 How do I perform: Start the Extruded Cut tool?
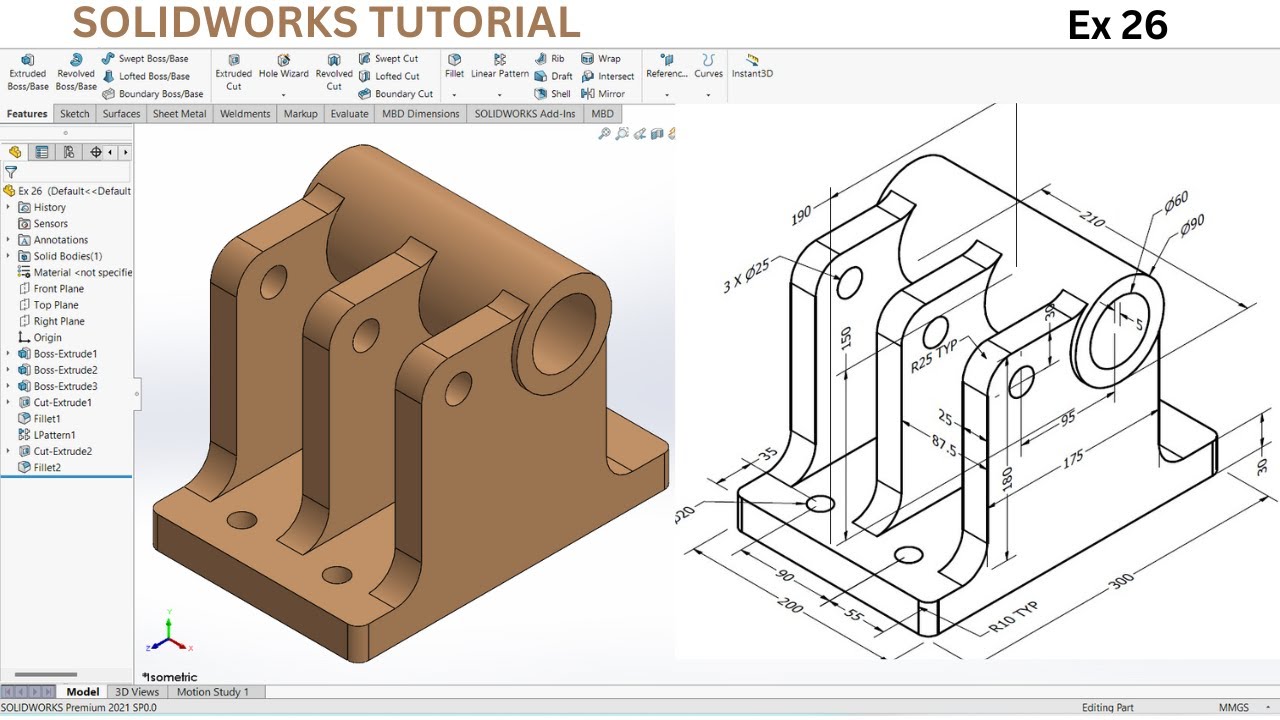(234, 73)
